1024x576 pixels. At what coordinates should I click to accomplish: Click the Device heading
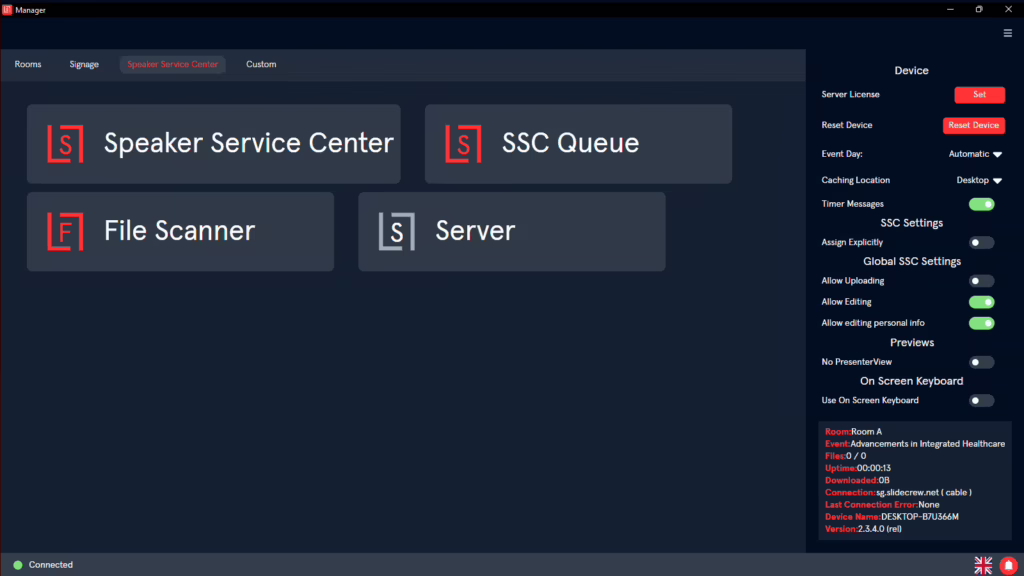pyautogui.click(x=912, y=71)
